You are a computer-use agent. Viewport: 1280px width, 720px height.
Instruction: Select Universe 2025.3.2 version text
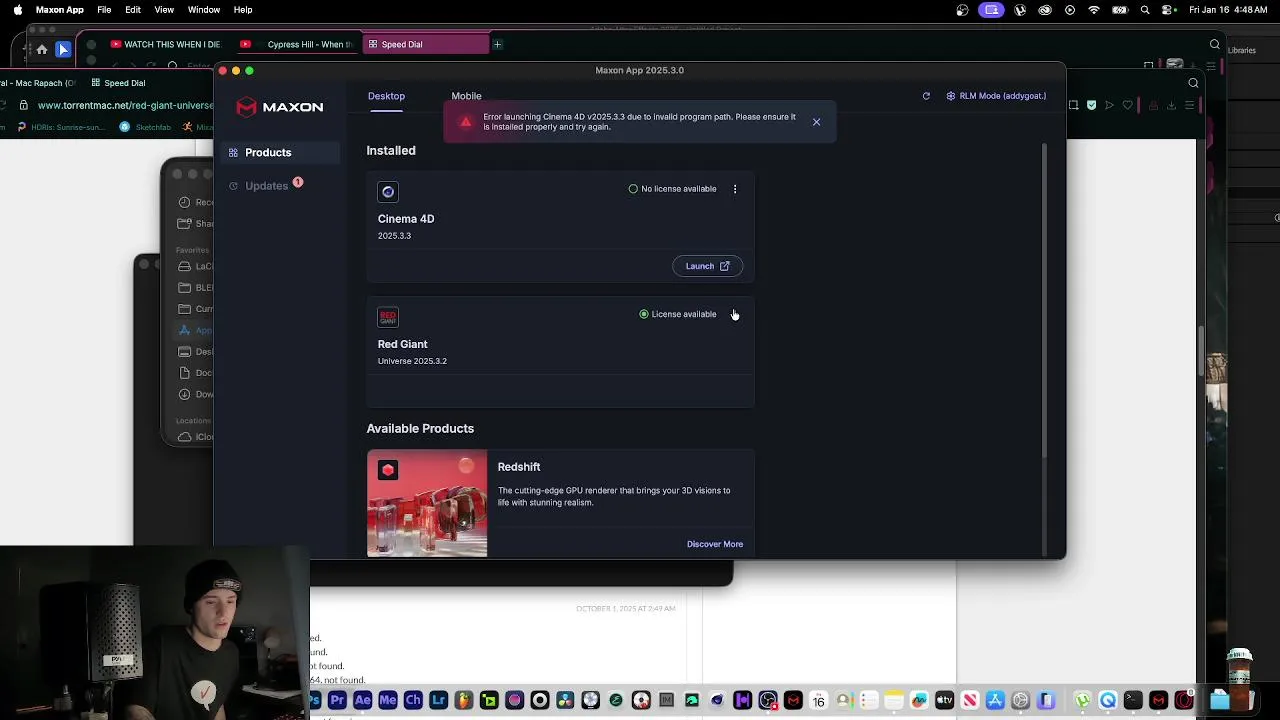412,361
